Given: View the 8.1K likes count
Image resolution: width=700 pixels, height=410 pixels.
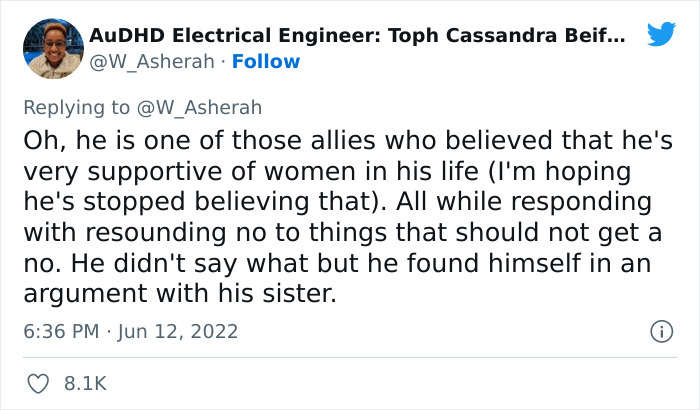Looking at the screenshot, I should pos(85,383).
